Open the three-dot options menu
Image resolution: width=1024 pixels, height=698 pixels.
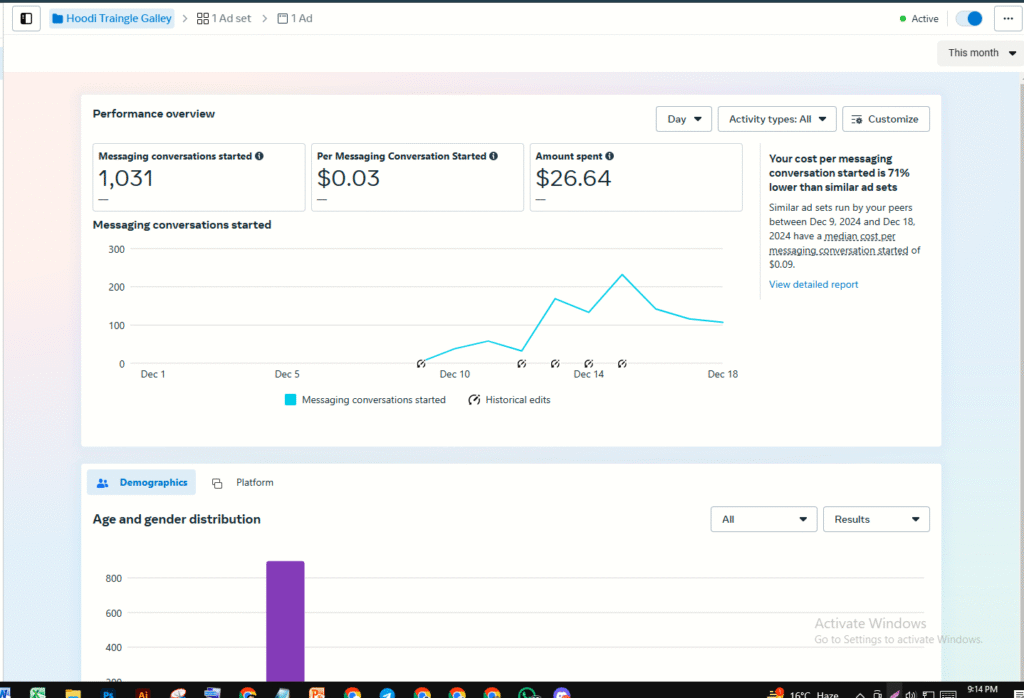1007,17
